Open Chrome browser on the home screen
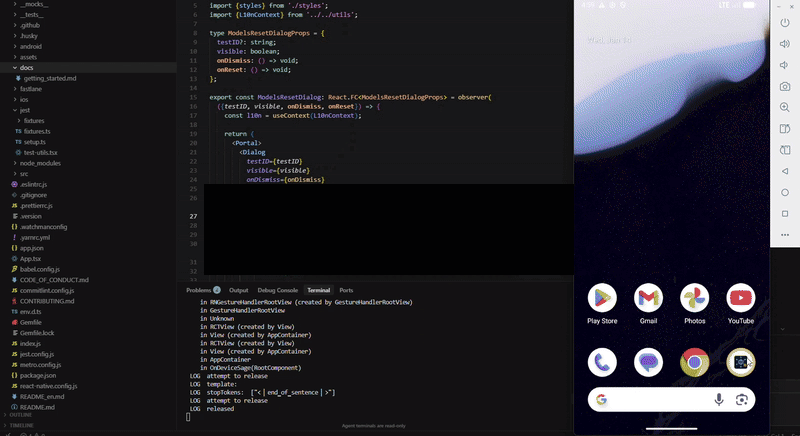The image size is (800, 436). [x=695, y=362]
